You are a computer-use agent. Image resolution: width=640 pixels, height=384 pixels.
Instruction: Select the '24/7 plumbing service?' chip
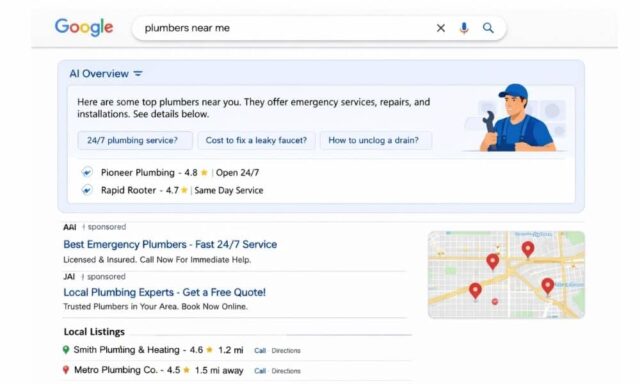point(135,140)
